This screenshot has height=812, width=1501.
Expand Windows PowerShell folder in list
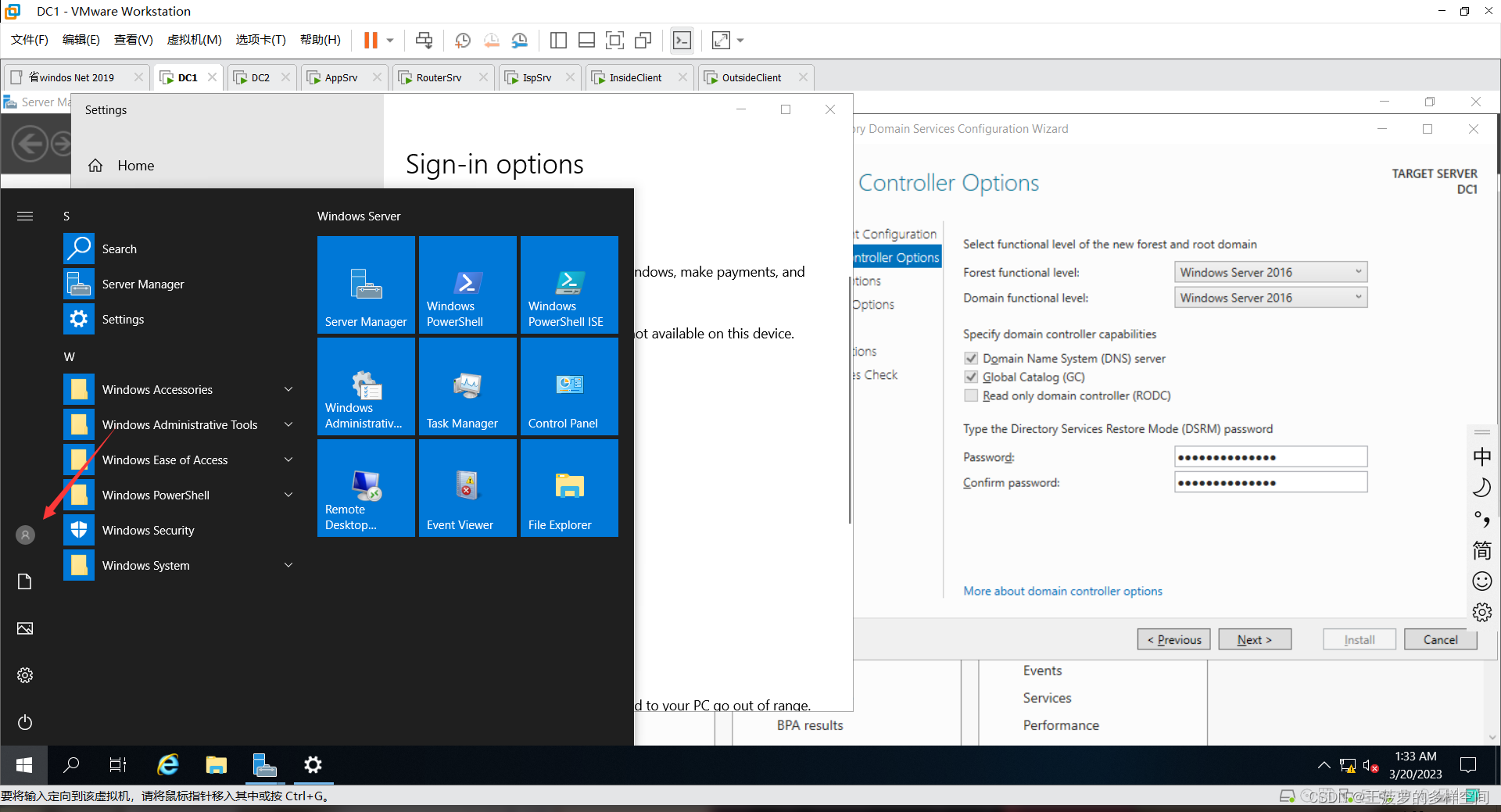point(181,495)
